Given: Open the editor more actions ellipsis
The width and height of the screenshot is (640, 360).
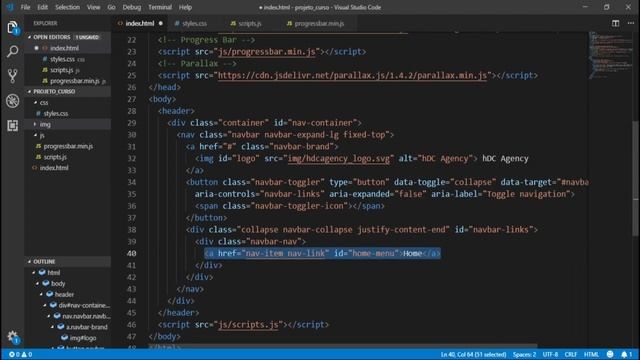Looking at the screenshot, I should 631,23.
